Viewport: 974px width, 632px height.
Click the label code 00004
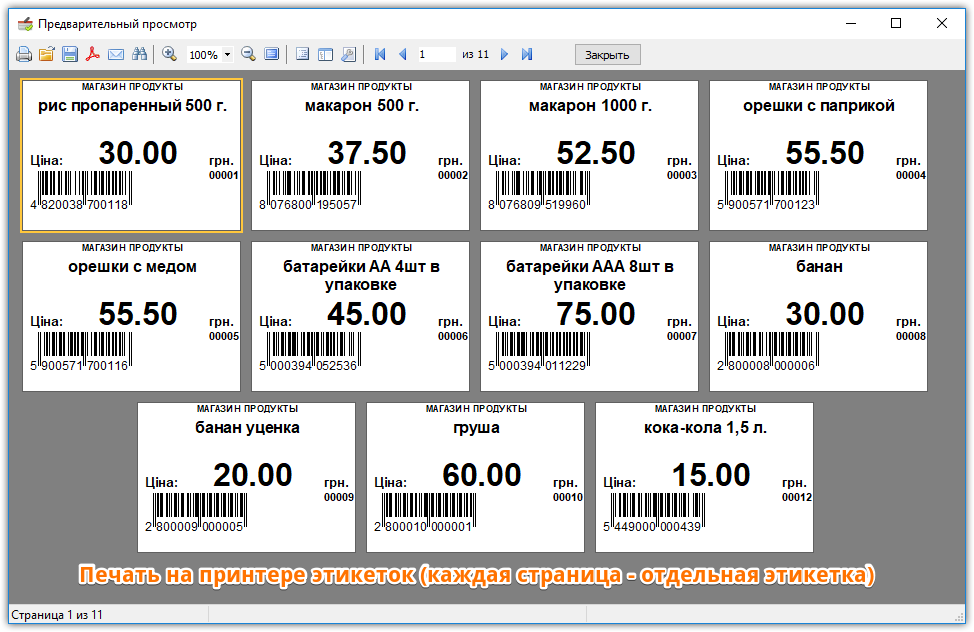[911, 175]
